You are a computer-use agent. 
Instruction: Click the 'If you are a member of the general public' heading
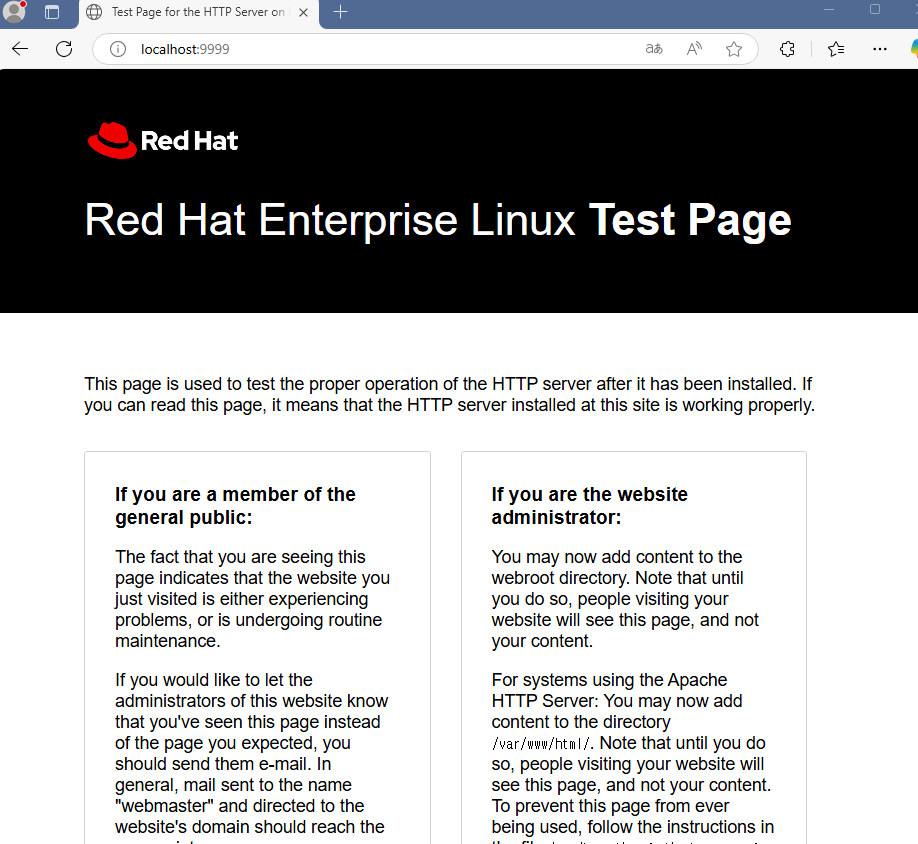pyautogui.click(x=235, y=506)
